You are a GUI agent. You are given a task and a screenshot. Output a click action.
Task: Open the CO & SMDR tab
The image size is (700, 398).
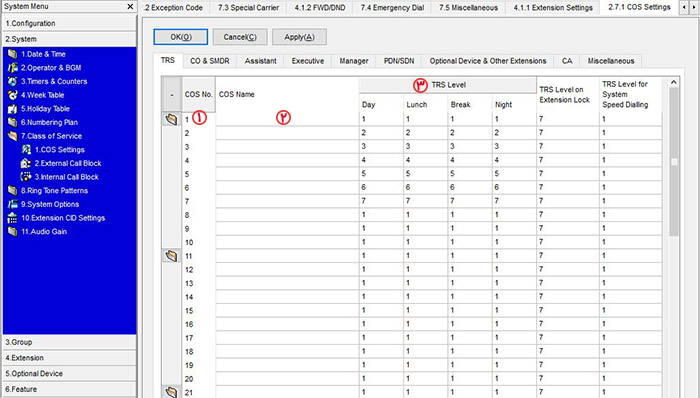[x=209, y=61]
